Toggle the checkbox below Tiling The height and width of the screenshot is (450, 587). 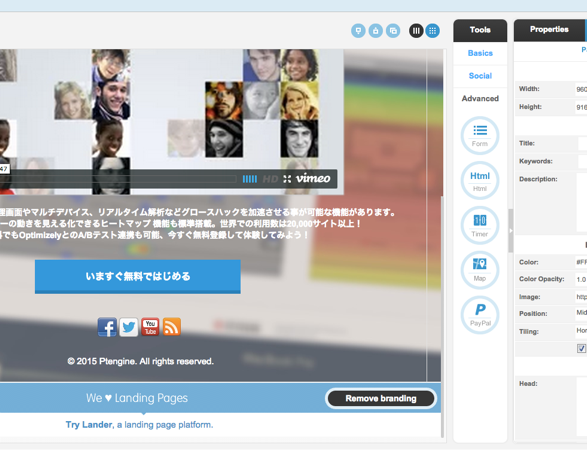pyautogui.click(x=581, y=349)
